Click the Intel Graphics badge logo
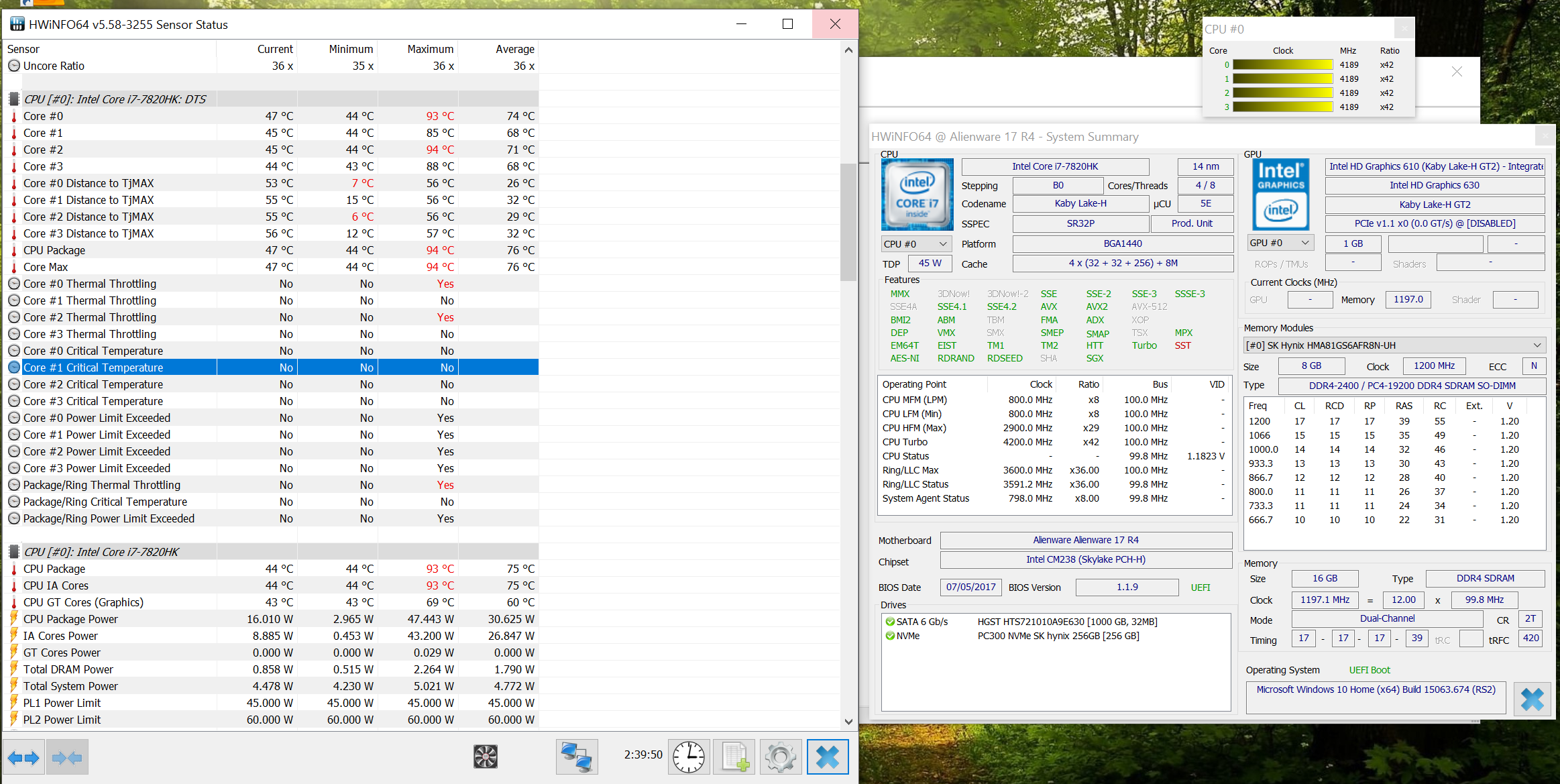The width and height of the screenshot is (1560, 784). click(x=1280, y=194)
